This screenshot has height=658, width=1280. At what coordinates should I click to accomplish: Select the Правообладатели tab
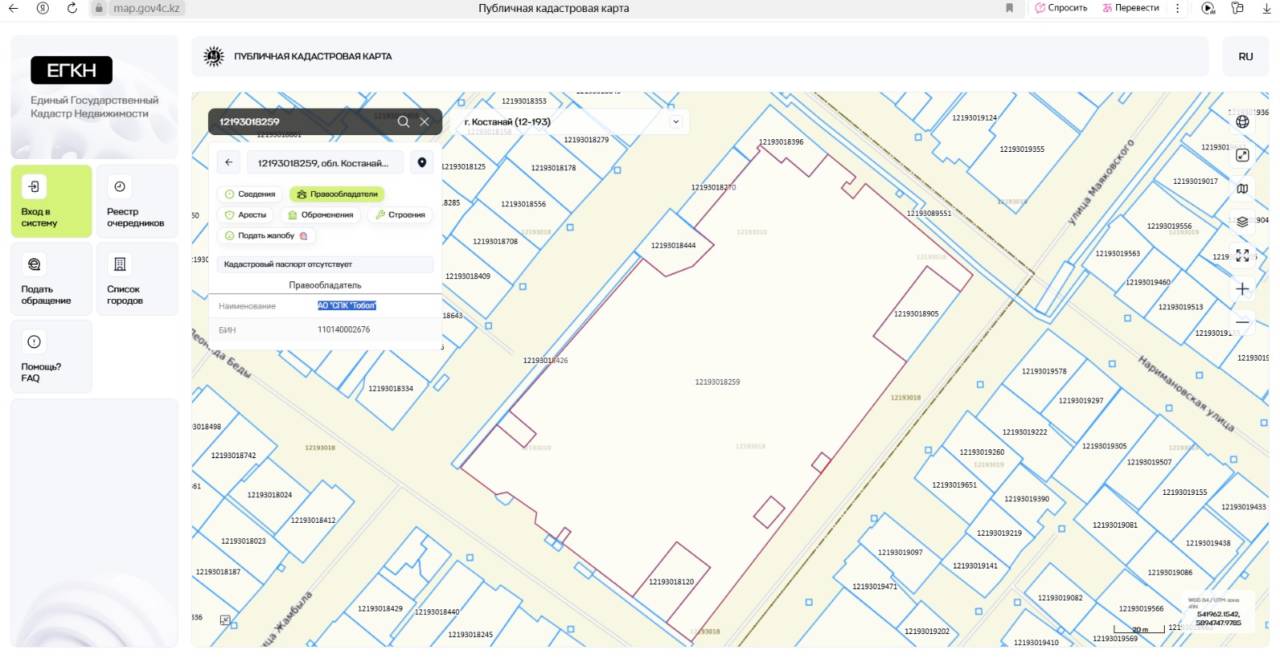pyautogui.click(x=337, y=194)
